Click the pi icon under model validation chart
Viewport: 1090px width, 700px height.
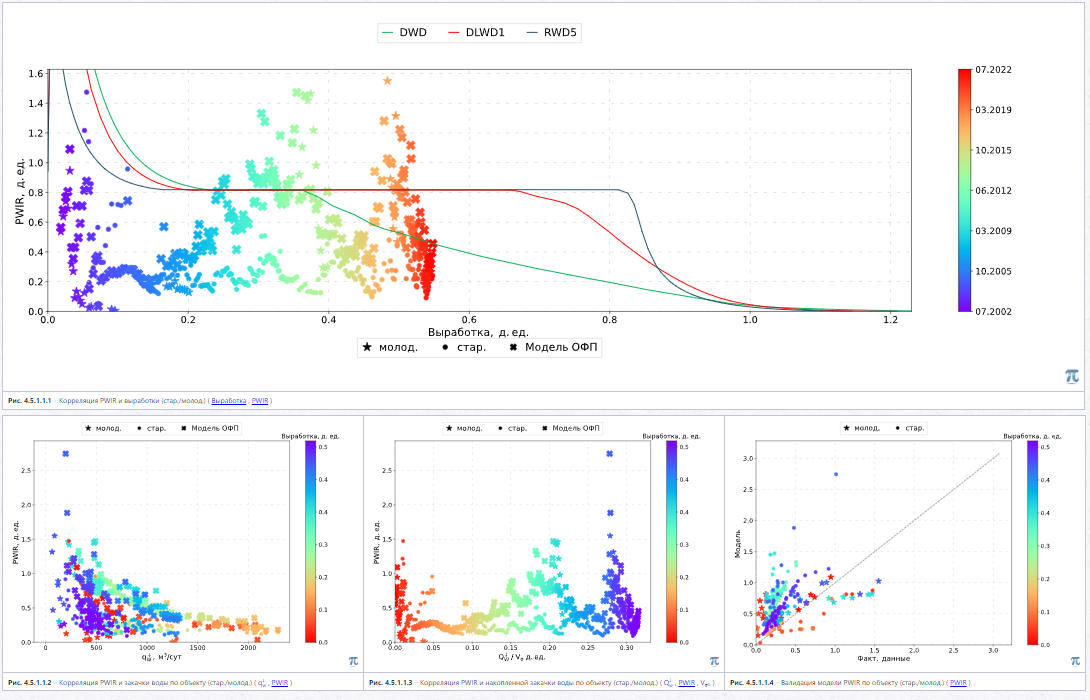(1075, 660)
